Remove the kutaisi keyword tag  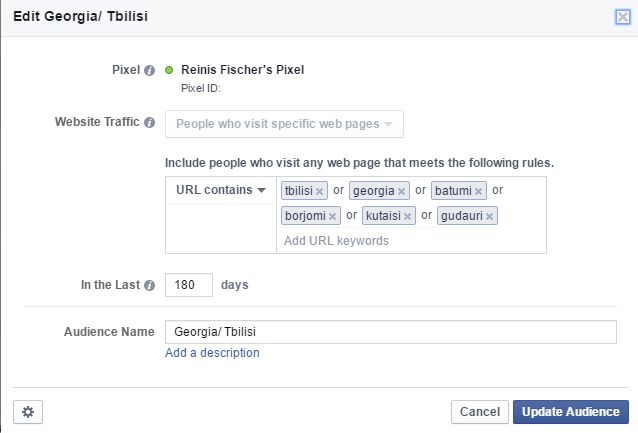[x=407, y=216]
